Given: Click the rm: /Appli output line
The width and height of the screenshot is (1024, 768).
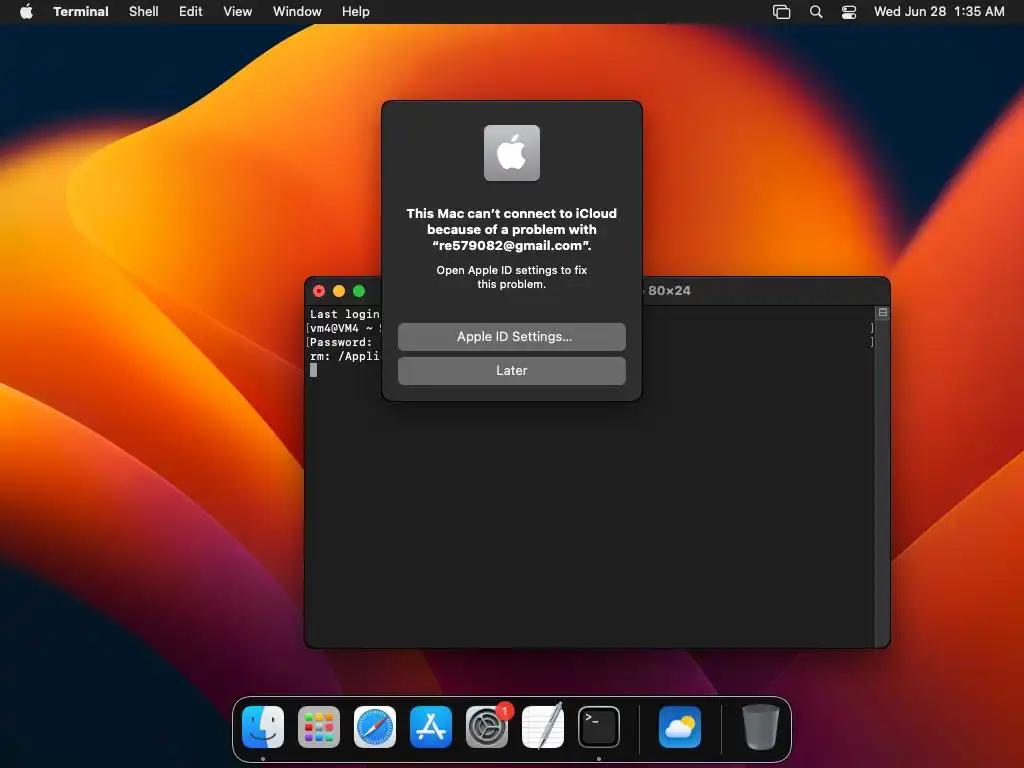Looking at the screenshot, I should tap(344, 356).
